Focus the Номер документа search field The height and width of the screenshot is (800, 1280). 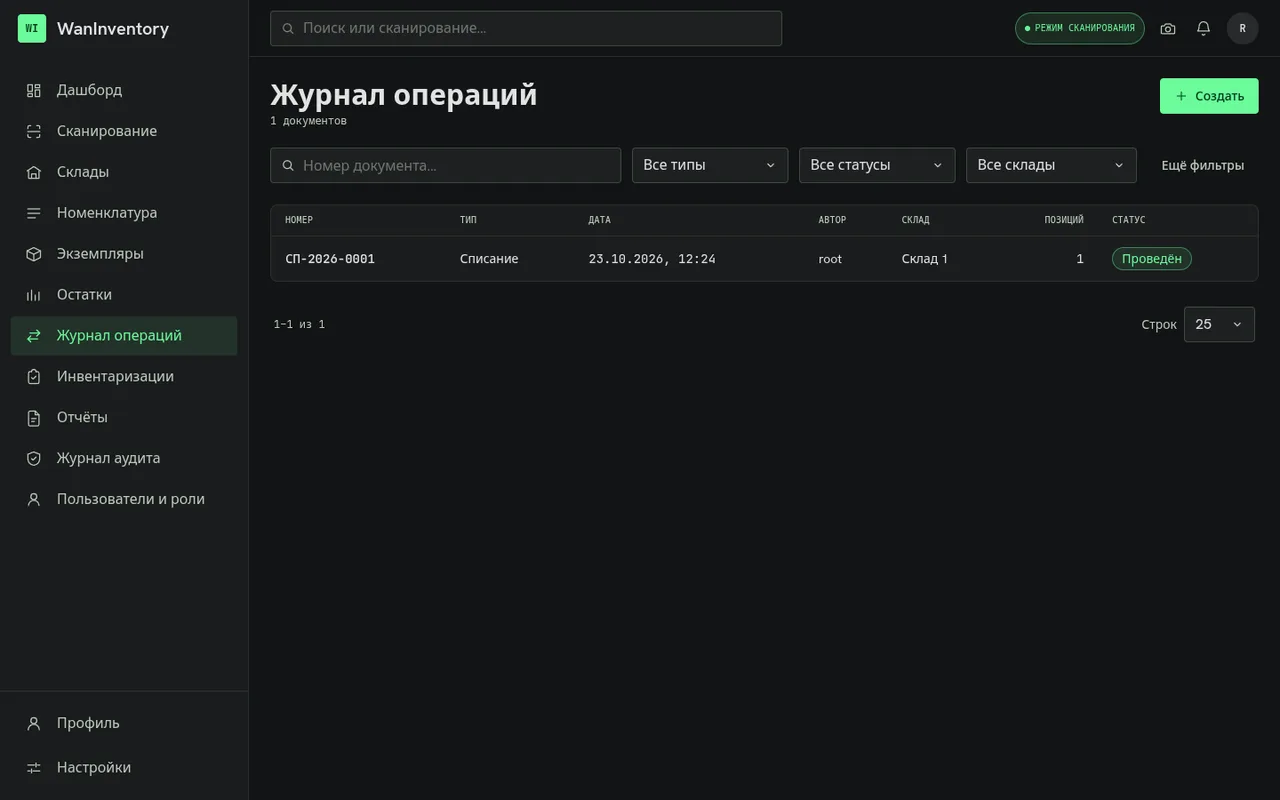point(446,165)
